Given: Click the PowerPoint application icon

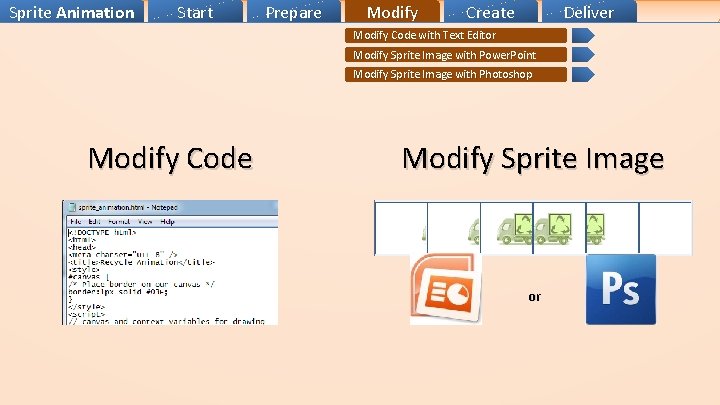Looking at the screenshot, I should coord(446,289).
